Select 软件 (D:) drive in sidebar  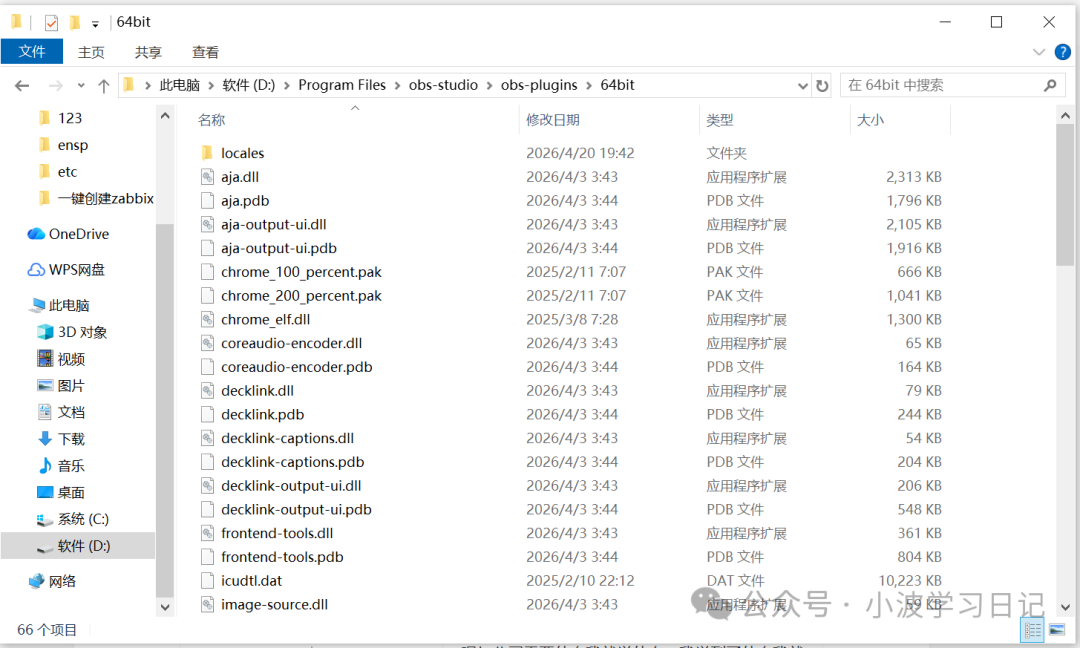pos(84,546)
